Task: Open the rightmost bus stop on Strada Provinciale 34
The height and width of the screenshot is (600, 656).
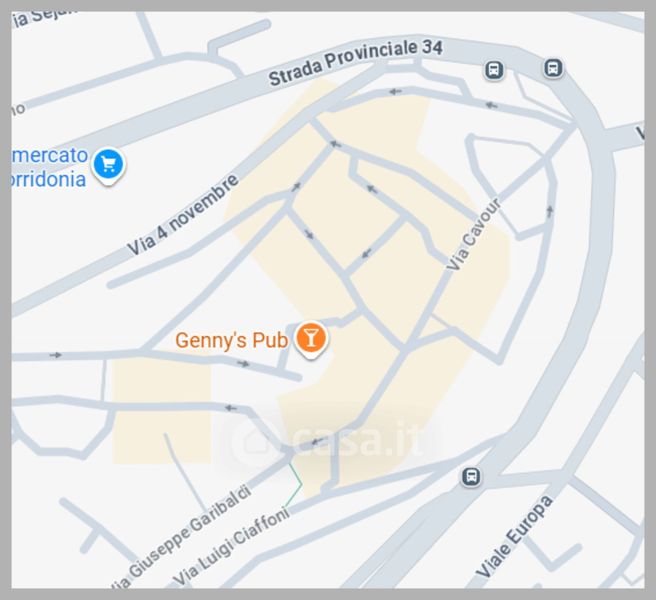Action: [553, 67]
